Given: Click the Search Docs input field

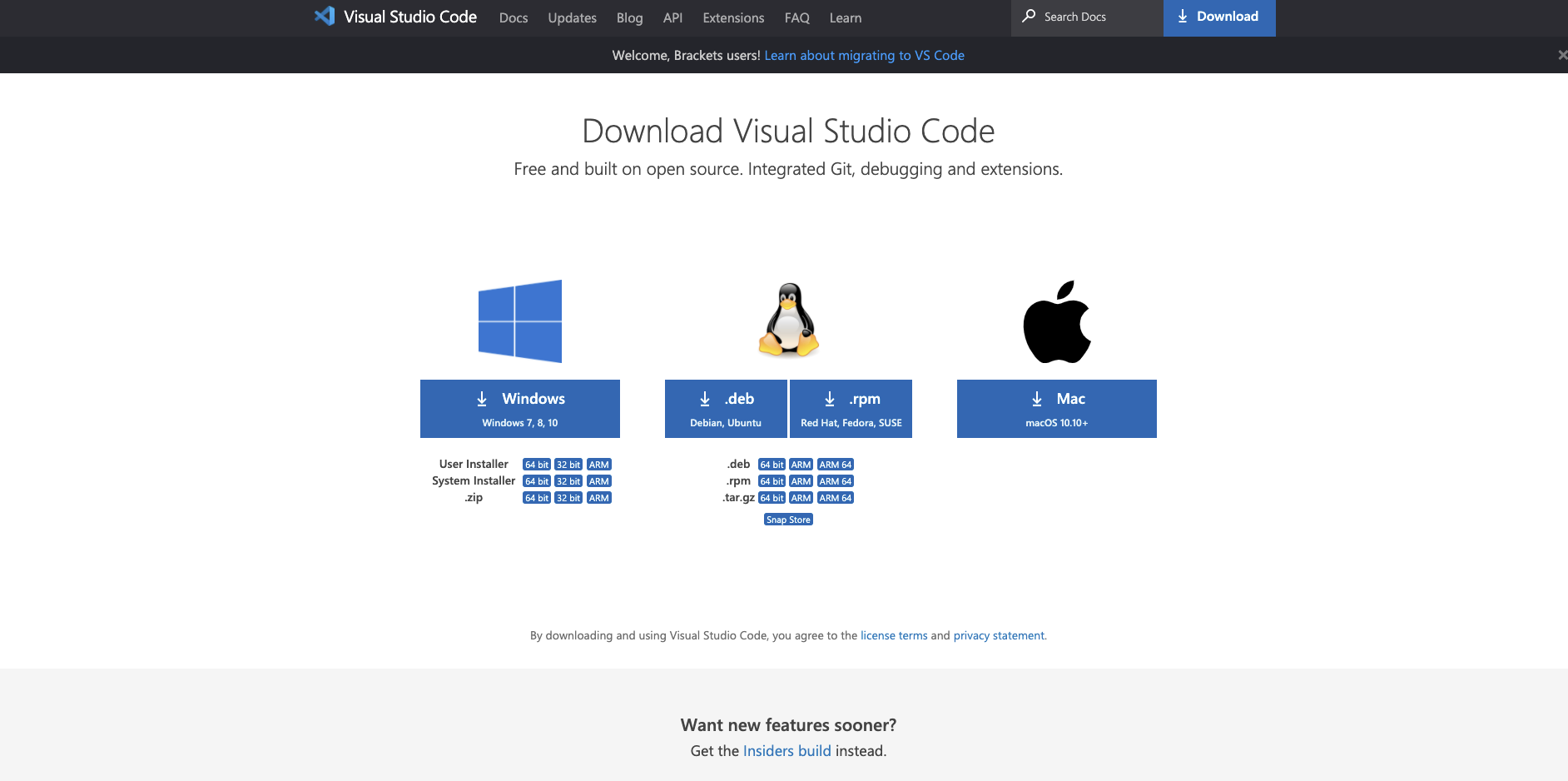Looking at the screenshot, I should click(1087, 17).
